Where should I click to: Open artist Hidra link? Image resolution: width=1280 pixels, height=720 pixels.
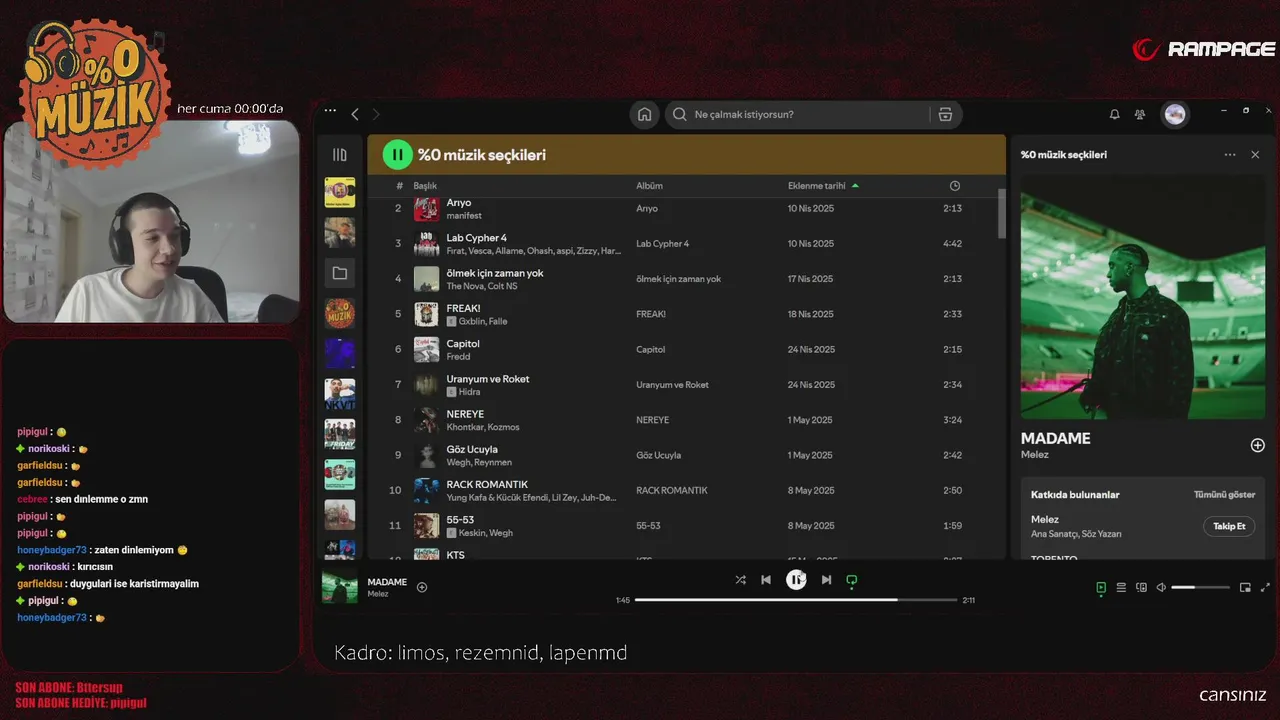point(469,392)
